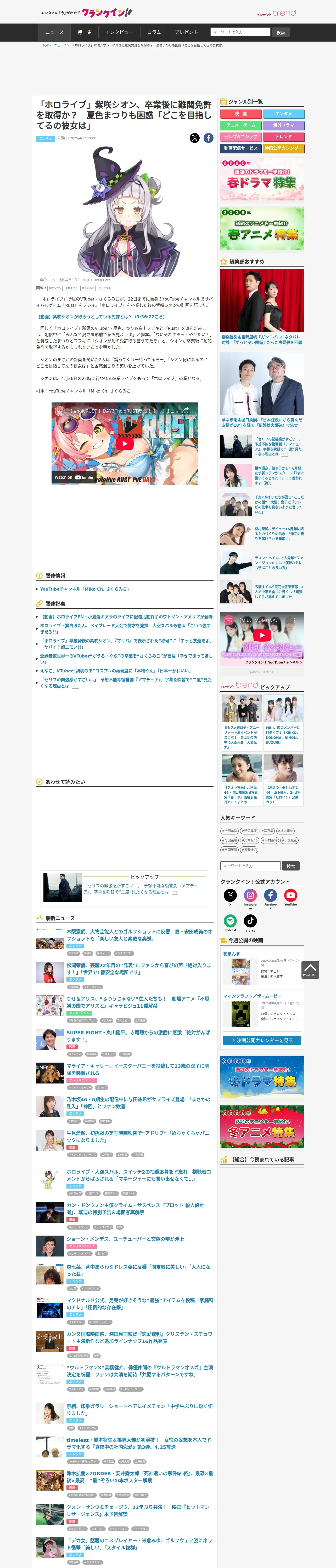Open the ニュース navigation tab

(54, 32)
